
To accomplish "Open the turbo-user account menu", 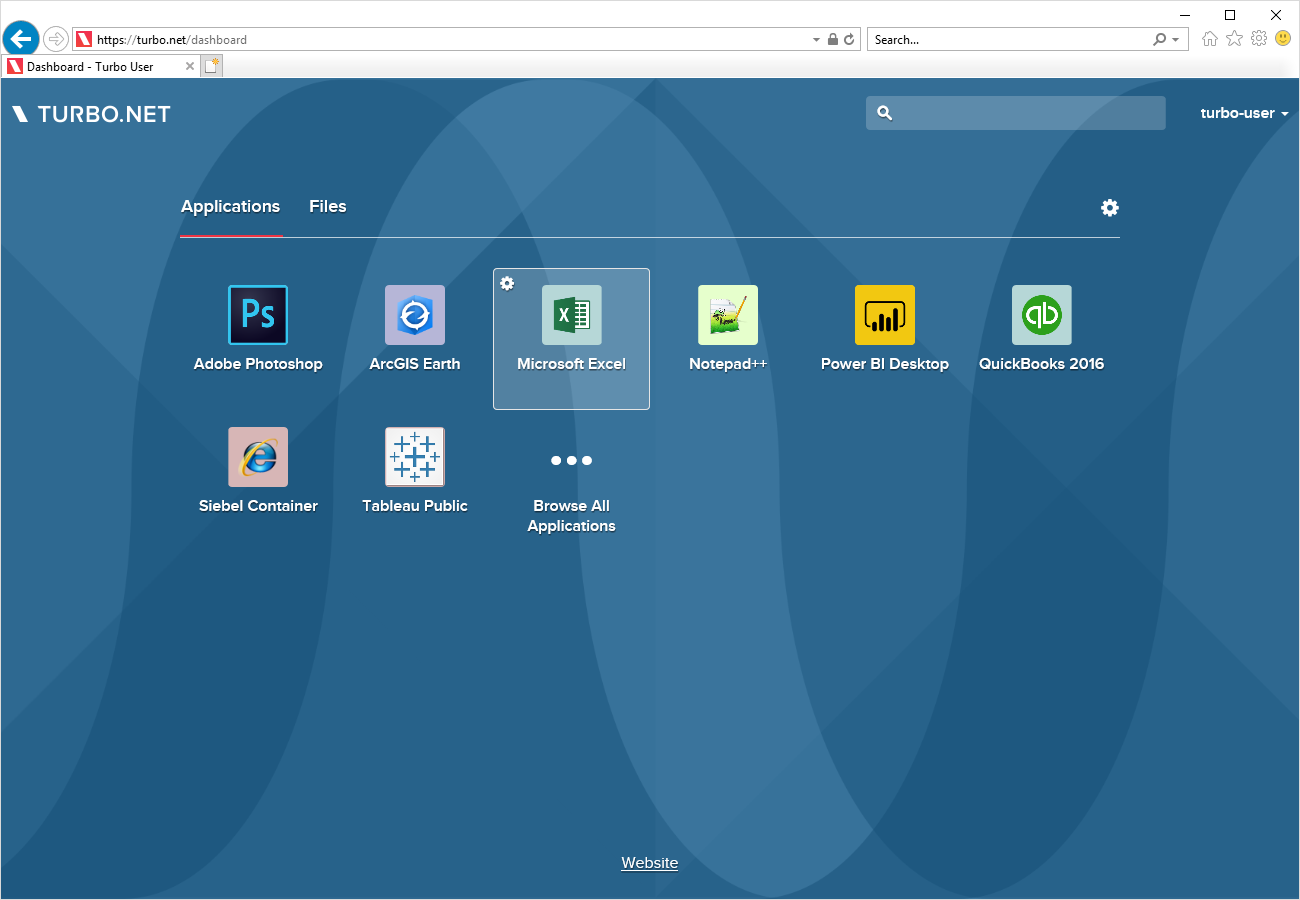I will [1243, 113].
